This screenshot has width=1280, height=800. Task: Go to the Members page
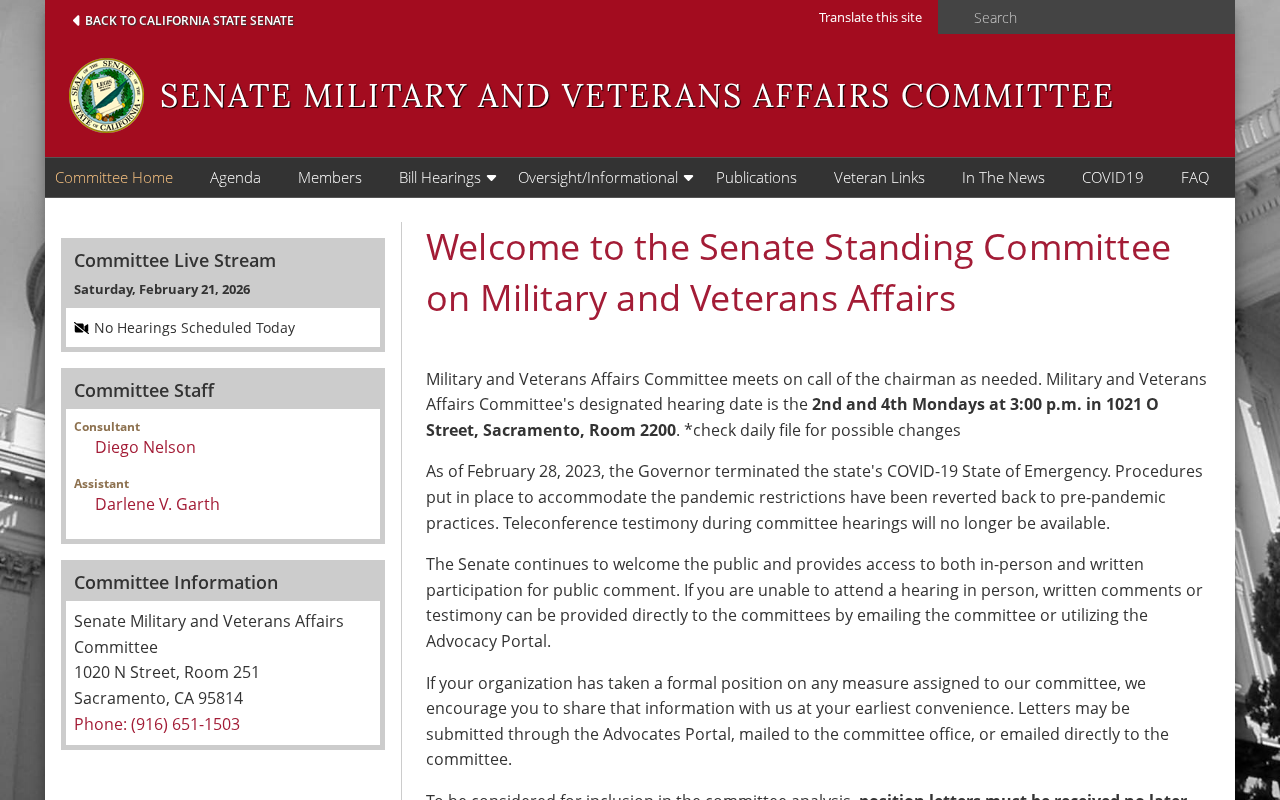point(330,178)
